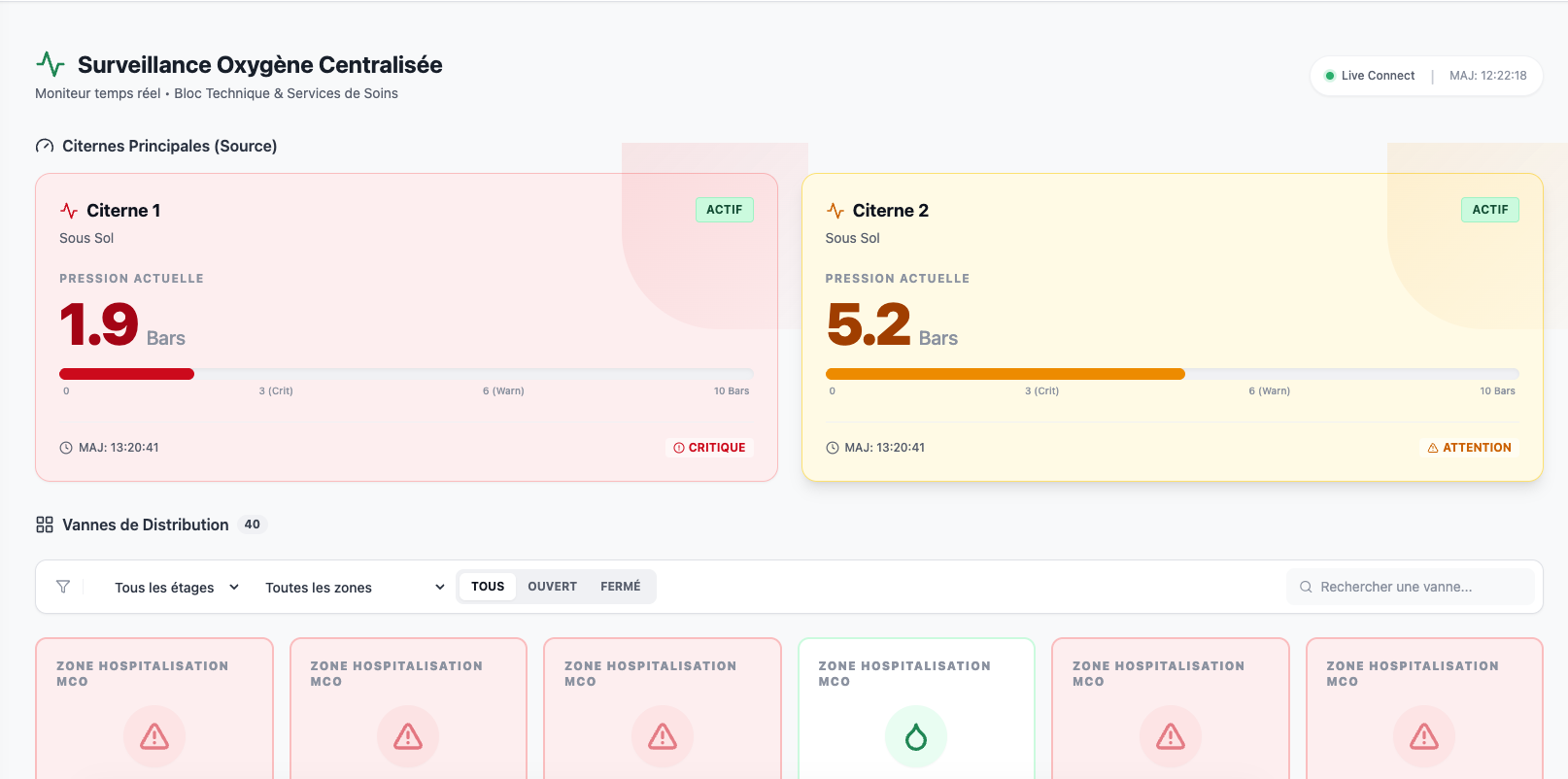Click the heartbeat logo beside Surveillance Oxygène Centralisée
This screenshot has width=1568, height=779.
point(51,64)
